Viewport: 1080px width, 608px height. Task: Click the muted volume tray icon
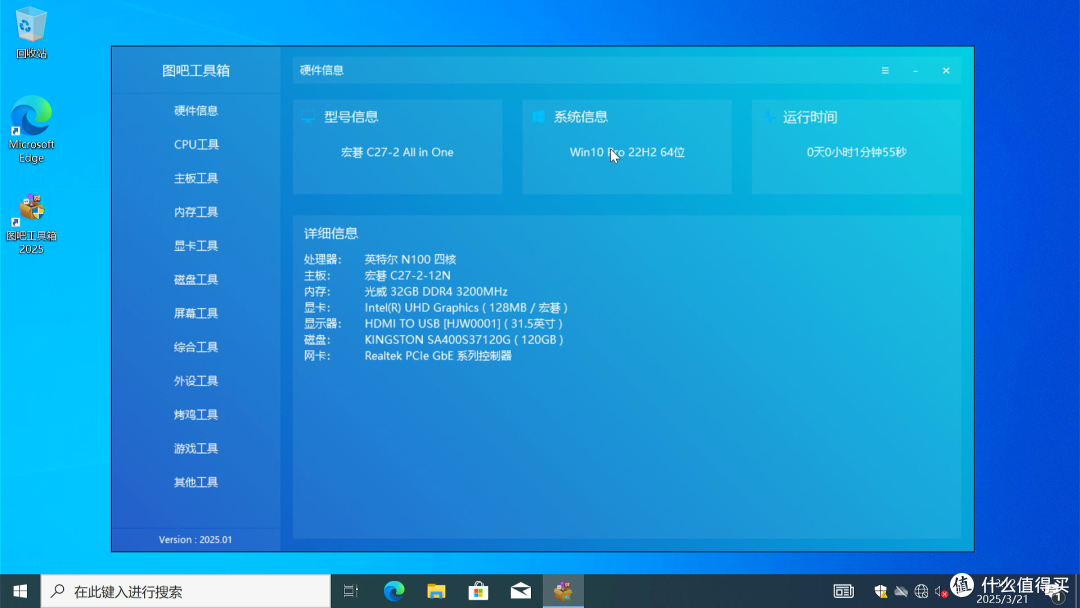click(941, 591)
